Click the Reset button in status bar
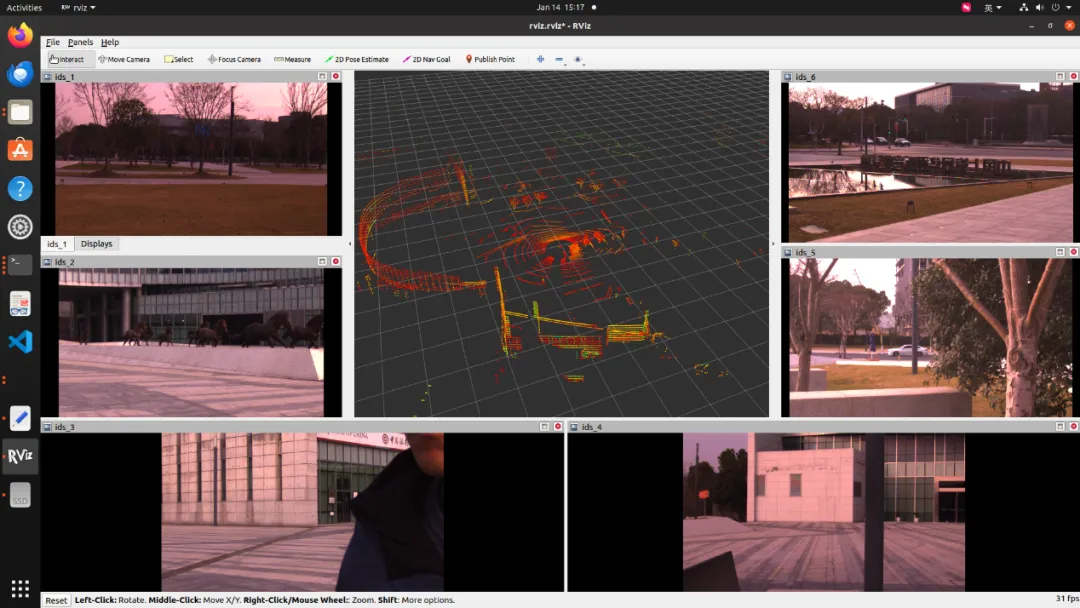 tap(56, 600)
